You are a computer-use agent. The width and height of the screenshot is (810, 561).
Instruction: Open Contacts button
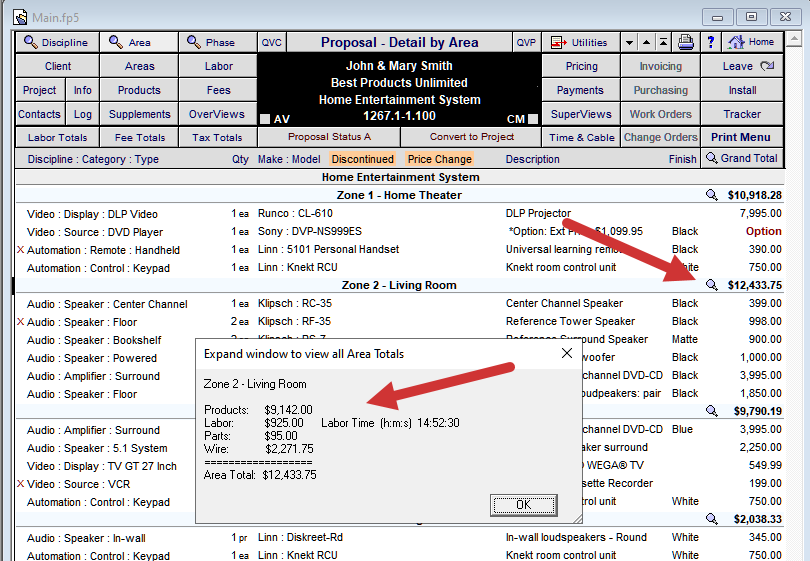(x=40, y=114)
